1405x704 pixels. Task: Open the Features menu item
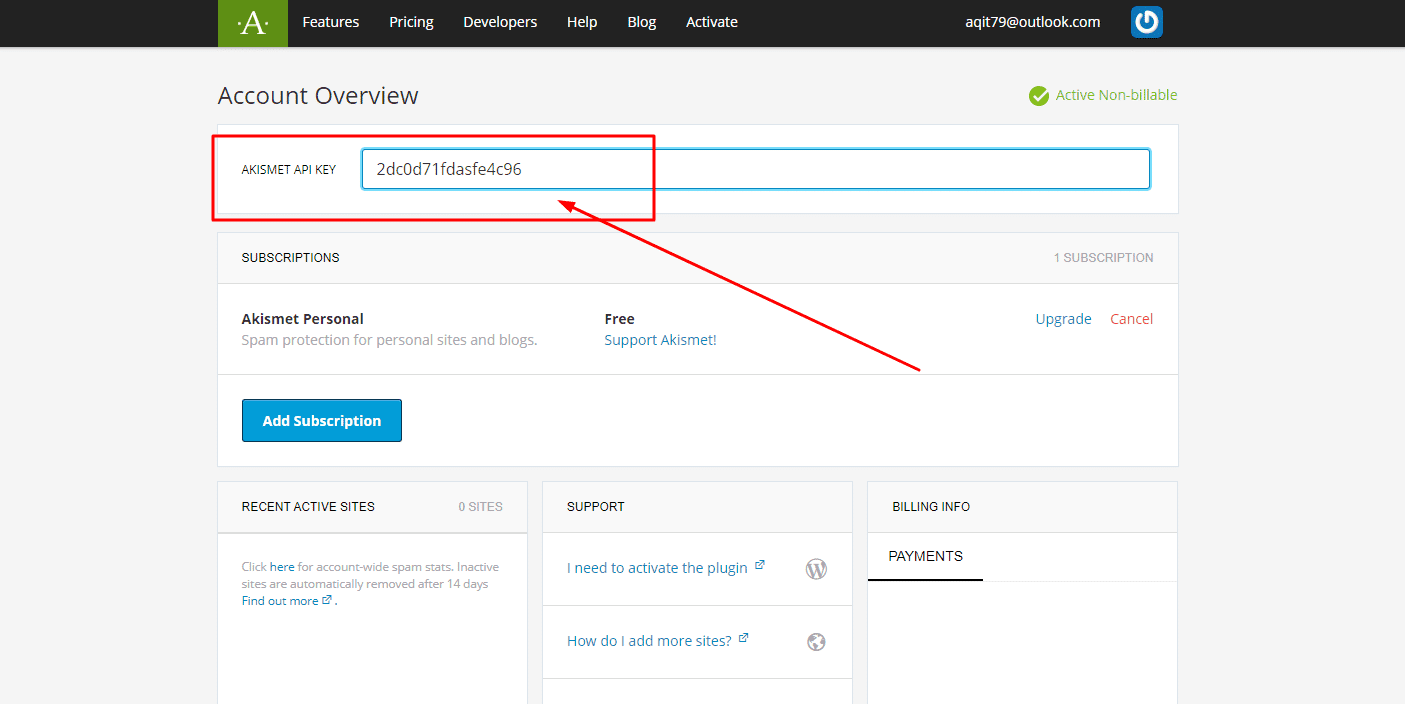(x=330, y=22)
